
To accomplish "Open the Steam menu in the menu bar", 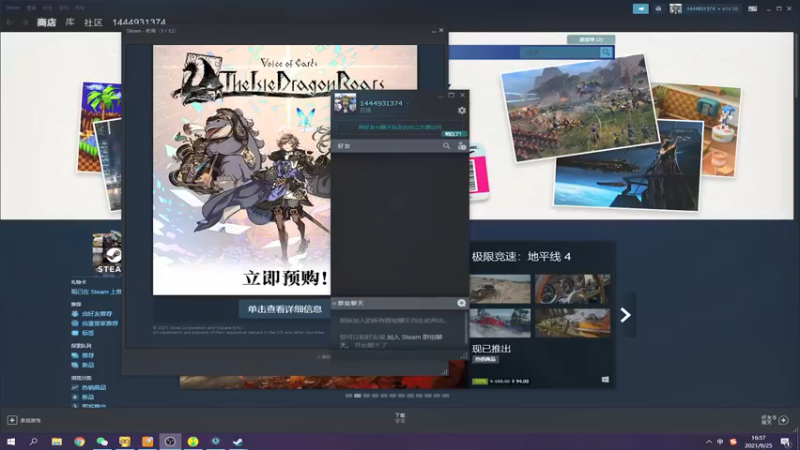I will (13, 8).
